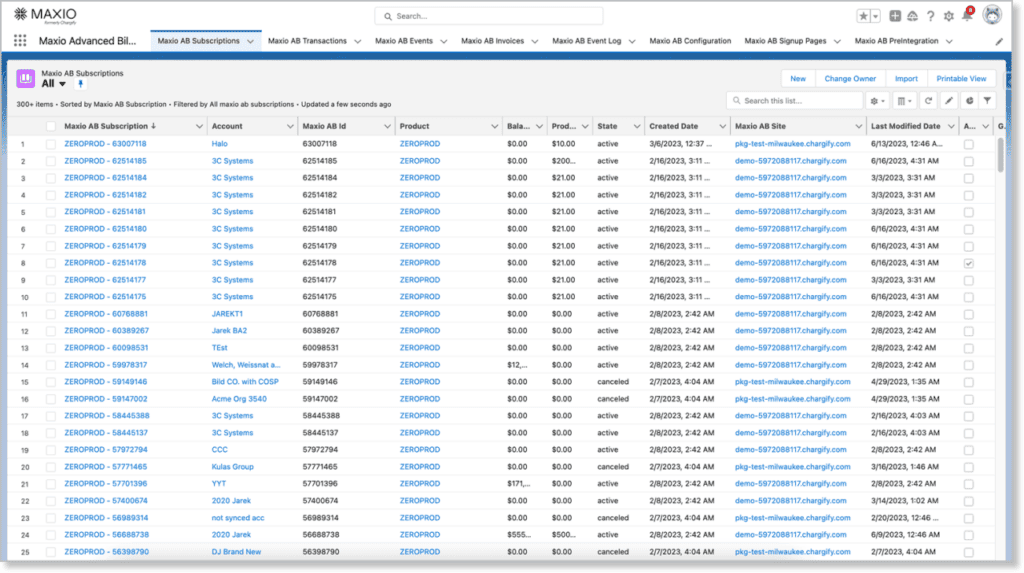Image resolution: width=1024 pixels, height=573 pixels.
Task: Select row checkbox for ZEROPROD - 57771465
Action: (x=50, y=467)
